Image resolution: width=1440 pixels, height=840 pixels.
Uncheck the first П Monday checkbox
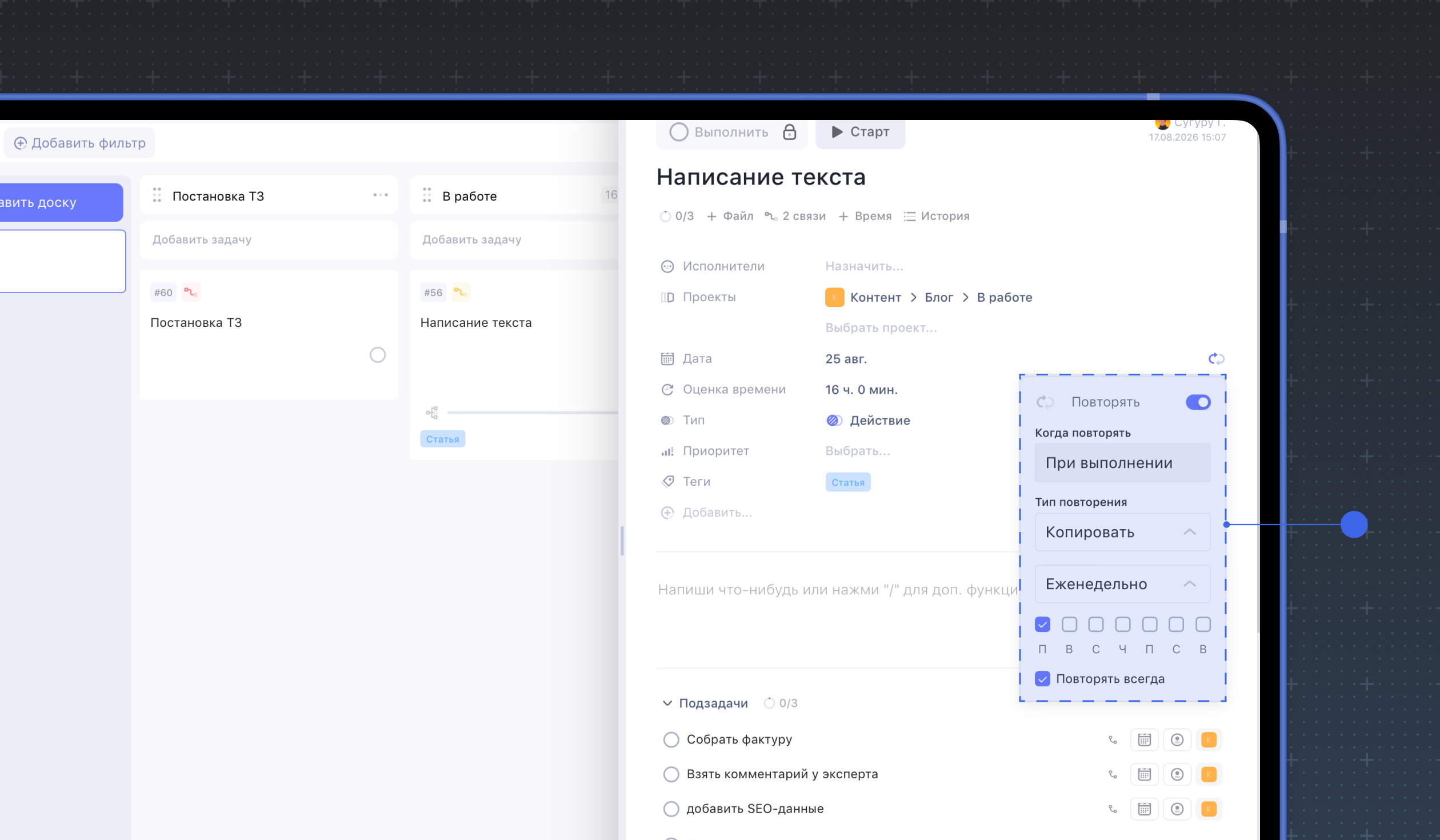1042,625
